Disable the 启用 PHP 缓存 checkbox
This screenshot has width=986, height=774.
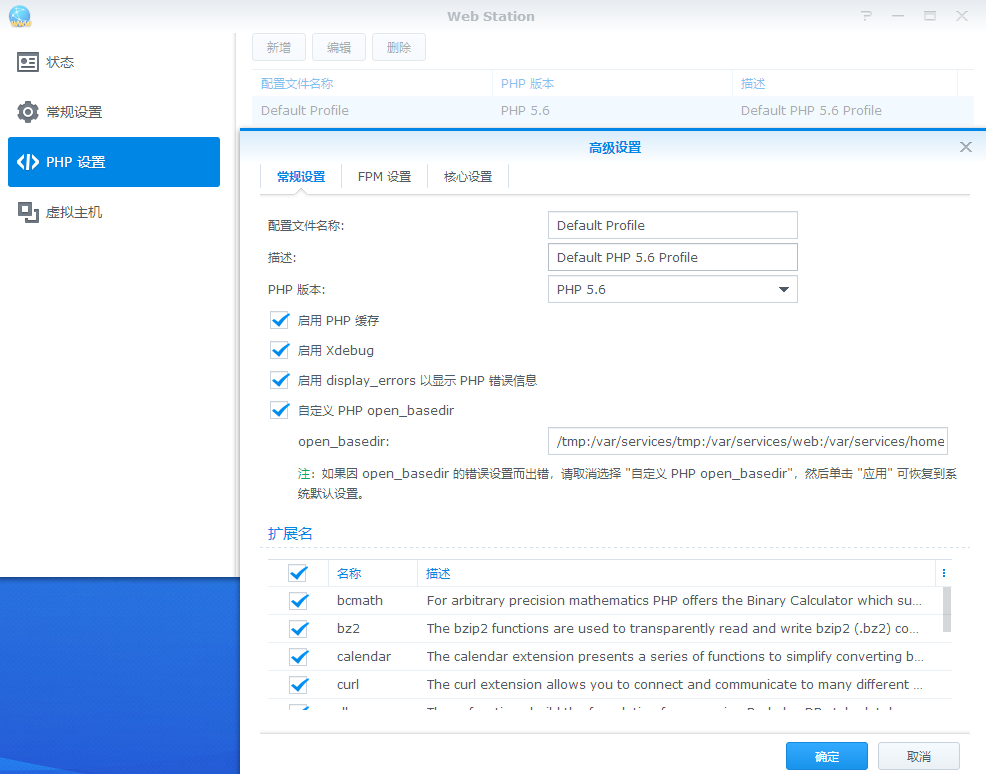point(280,321)
